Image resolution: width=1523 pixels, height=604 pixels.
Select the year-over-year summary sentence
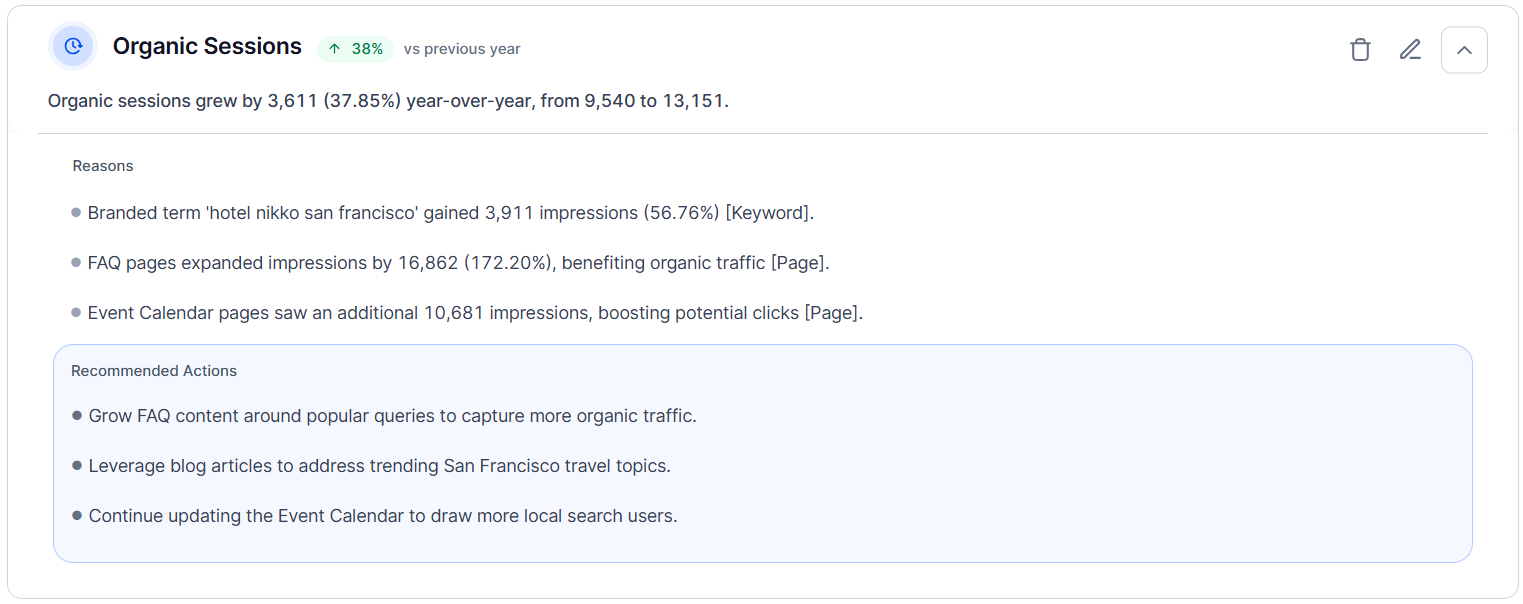pyautogui.click(x=388, y=101)
